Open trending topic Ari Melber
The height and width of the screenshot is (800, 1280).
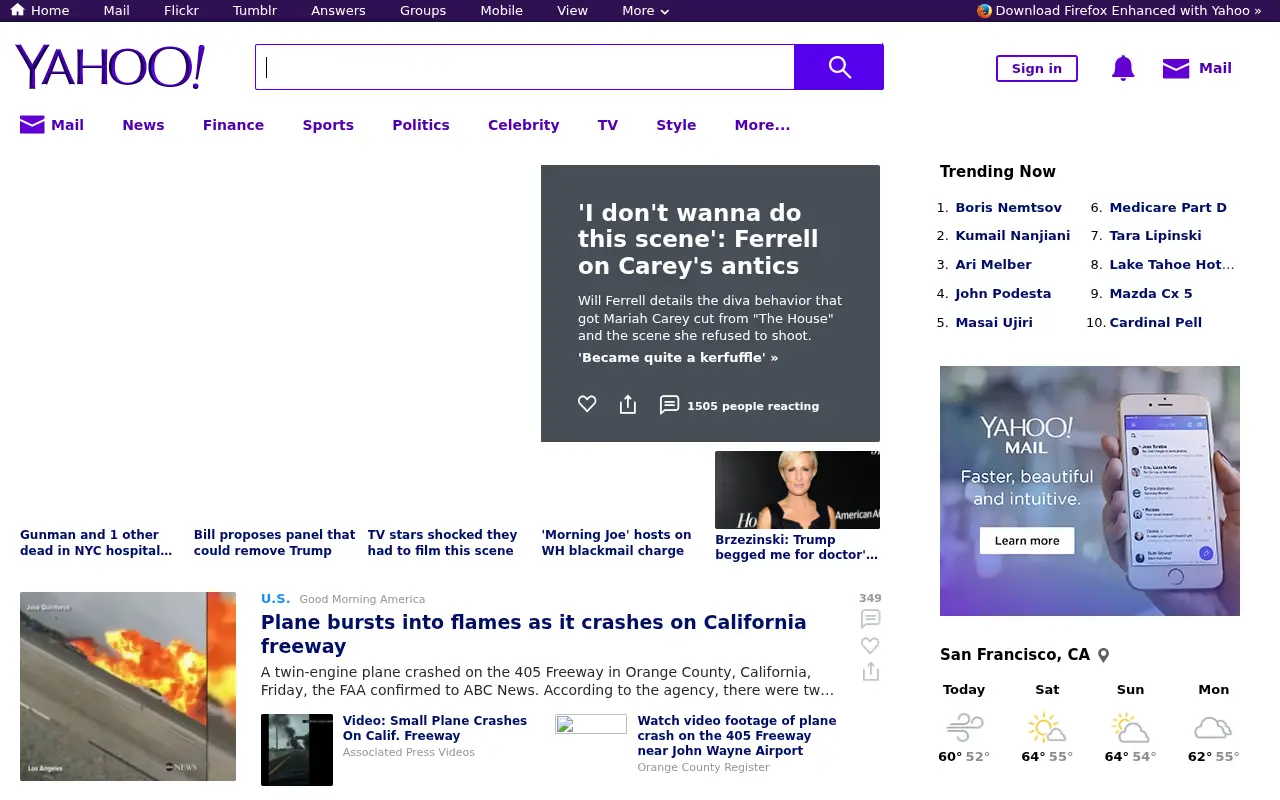(x=993, y=265)
